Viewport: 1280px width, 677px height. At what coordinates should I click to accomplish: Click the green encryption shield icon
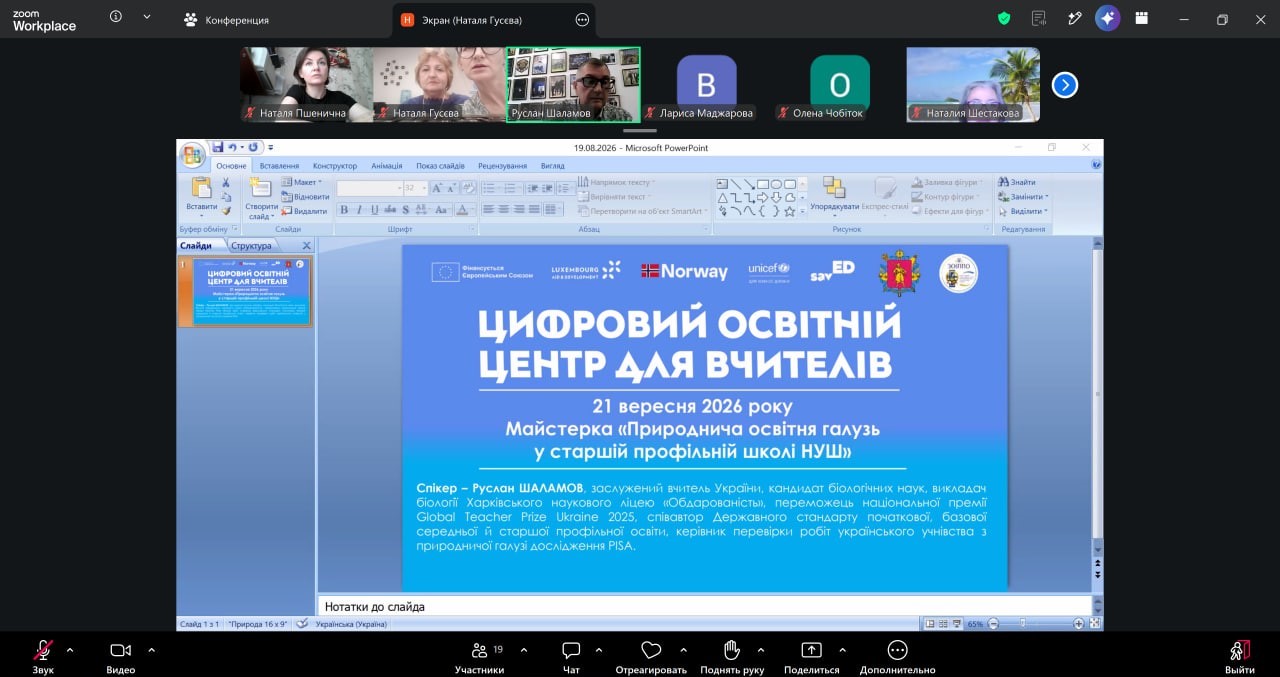1005,19
